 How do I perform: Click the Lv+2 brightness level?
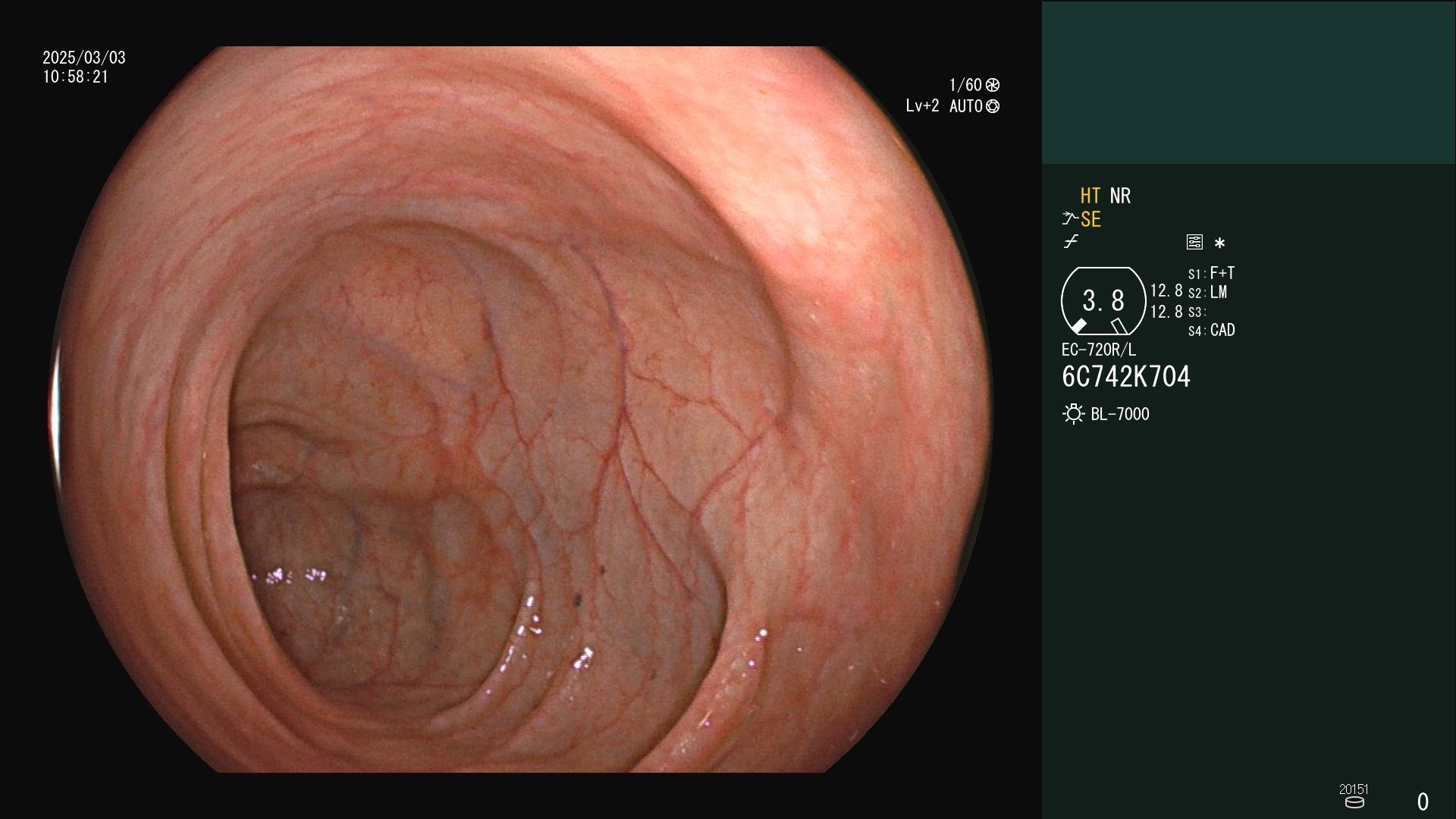point(922,106)
